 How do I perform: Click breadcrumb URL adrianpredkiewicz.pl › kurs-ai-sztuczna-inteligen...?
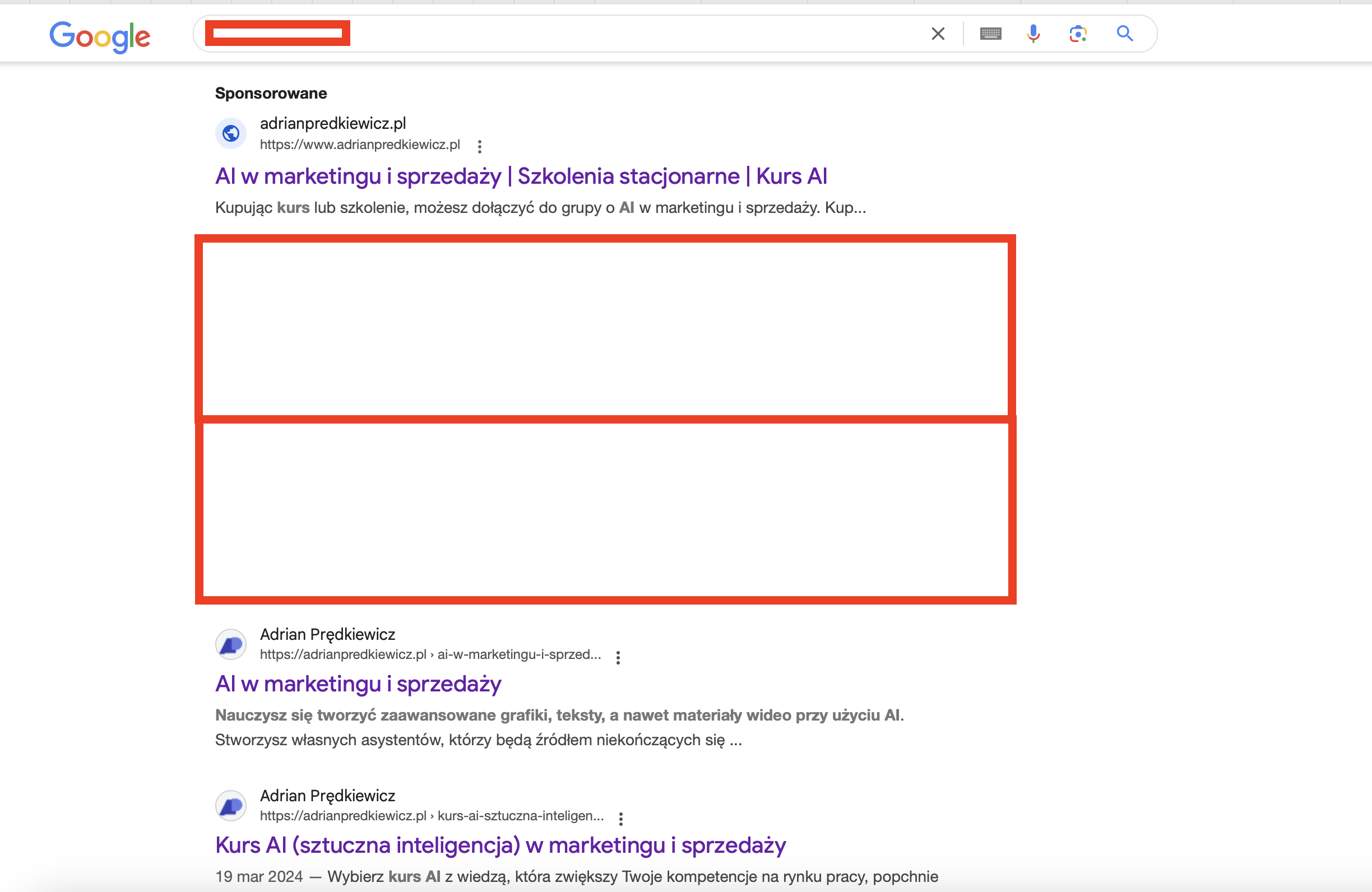tap(432, 816)
